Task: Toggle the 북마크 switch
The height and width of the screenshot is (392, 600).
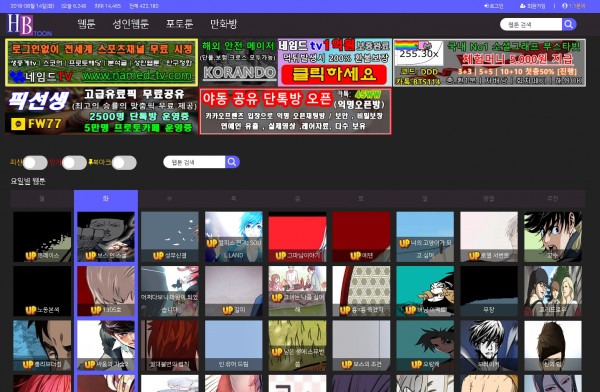Action: point(124,163)
